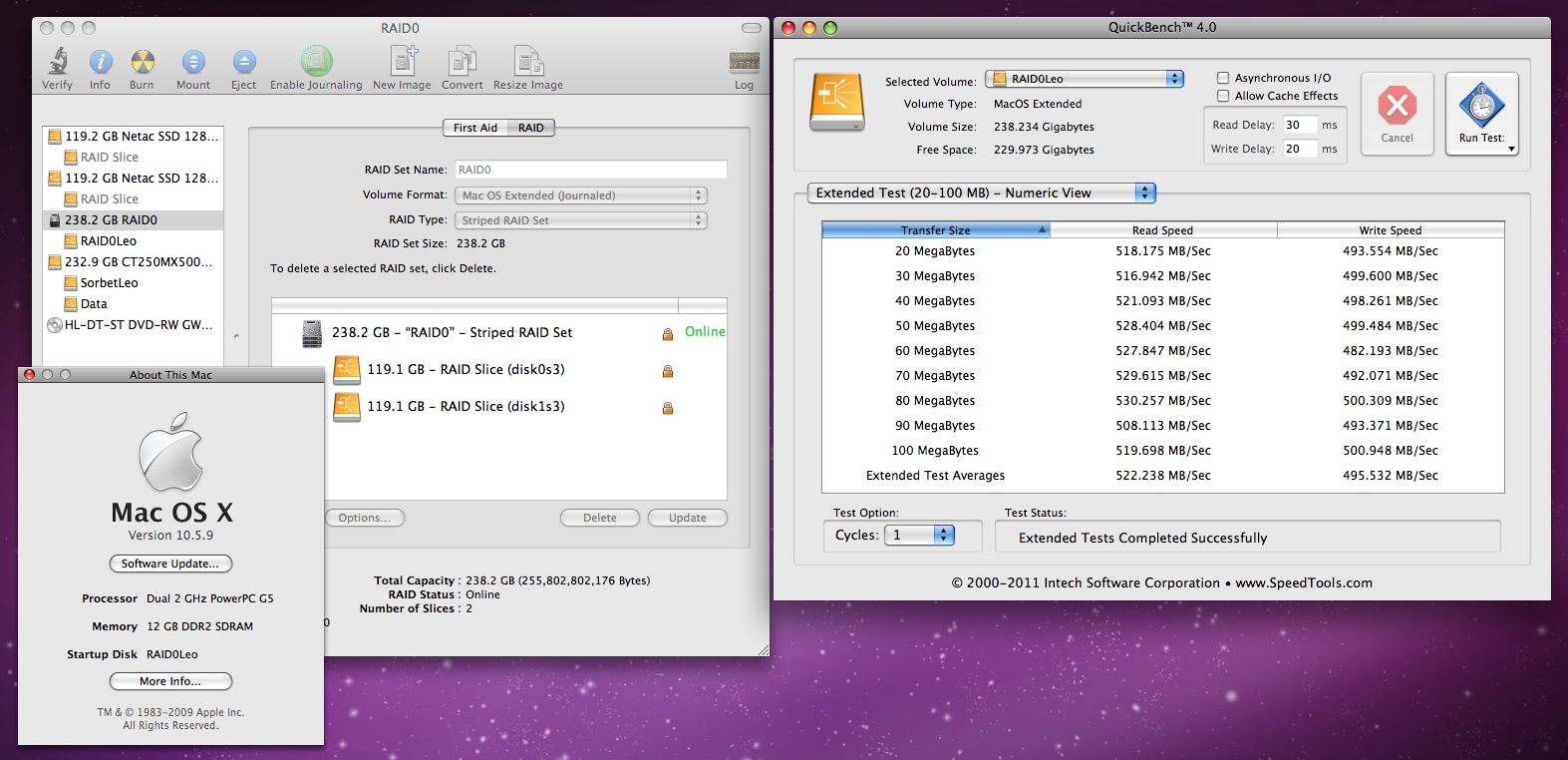Select the first 119.2 GB Netac SSD disk

coord(133,136)
